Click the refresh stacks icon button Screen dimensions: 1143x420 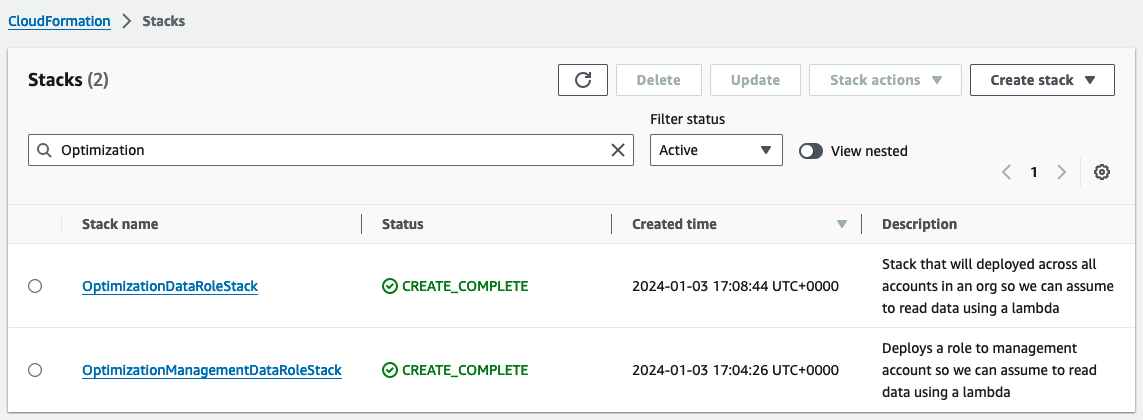pyautogui.click(x=582, y=80)
